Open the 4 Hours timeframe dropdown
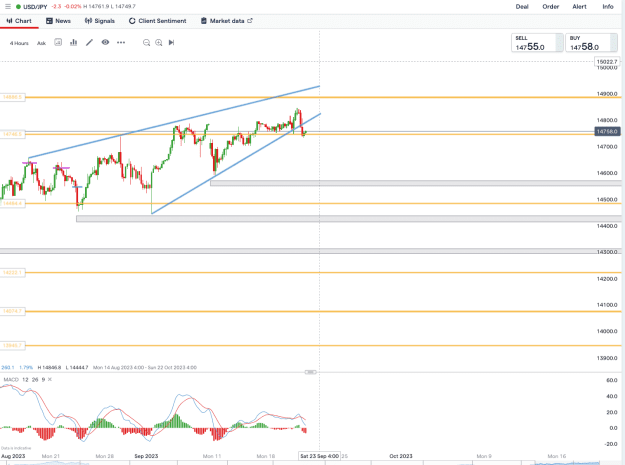 [x=19, y=43]
